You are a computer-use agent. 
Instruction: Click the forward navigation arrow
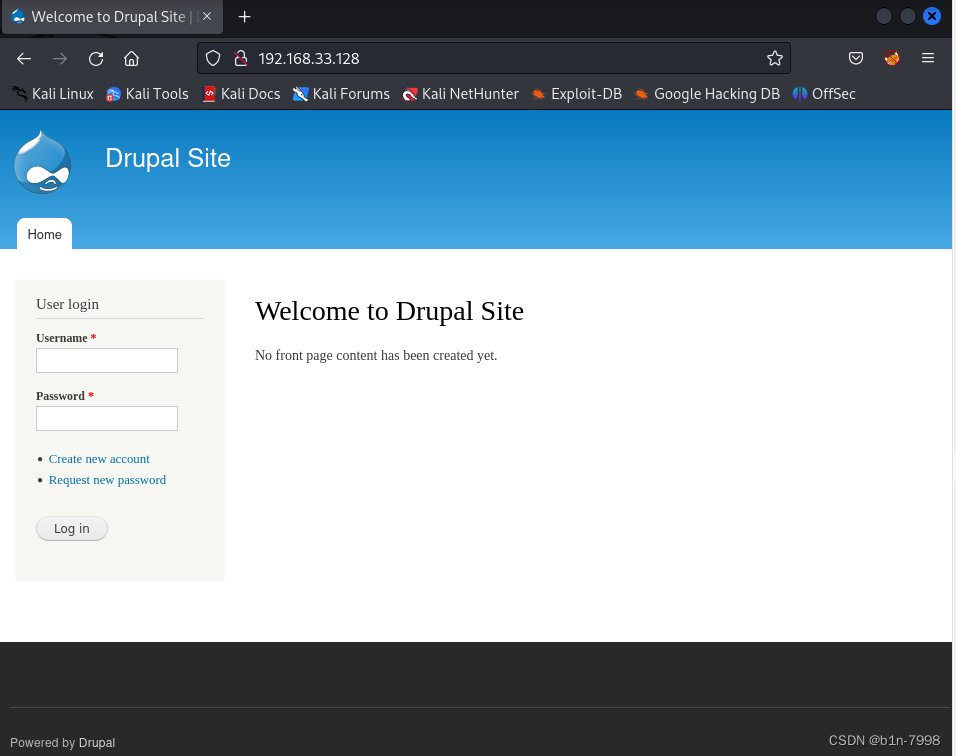coord(60,59)
